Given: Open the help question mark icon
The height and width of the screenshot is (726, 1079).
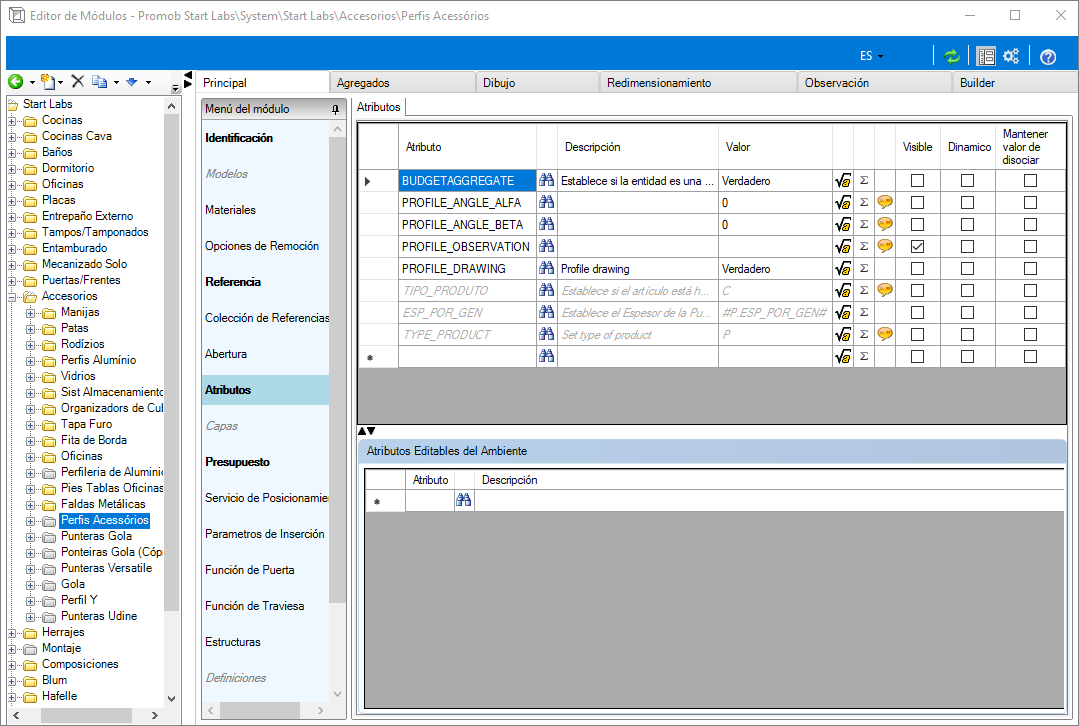Looking at the screenshot, I should 1048,56.
